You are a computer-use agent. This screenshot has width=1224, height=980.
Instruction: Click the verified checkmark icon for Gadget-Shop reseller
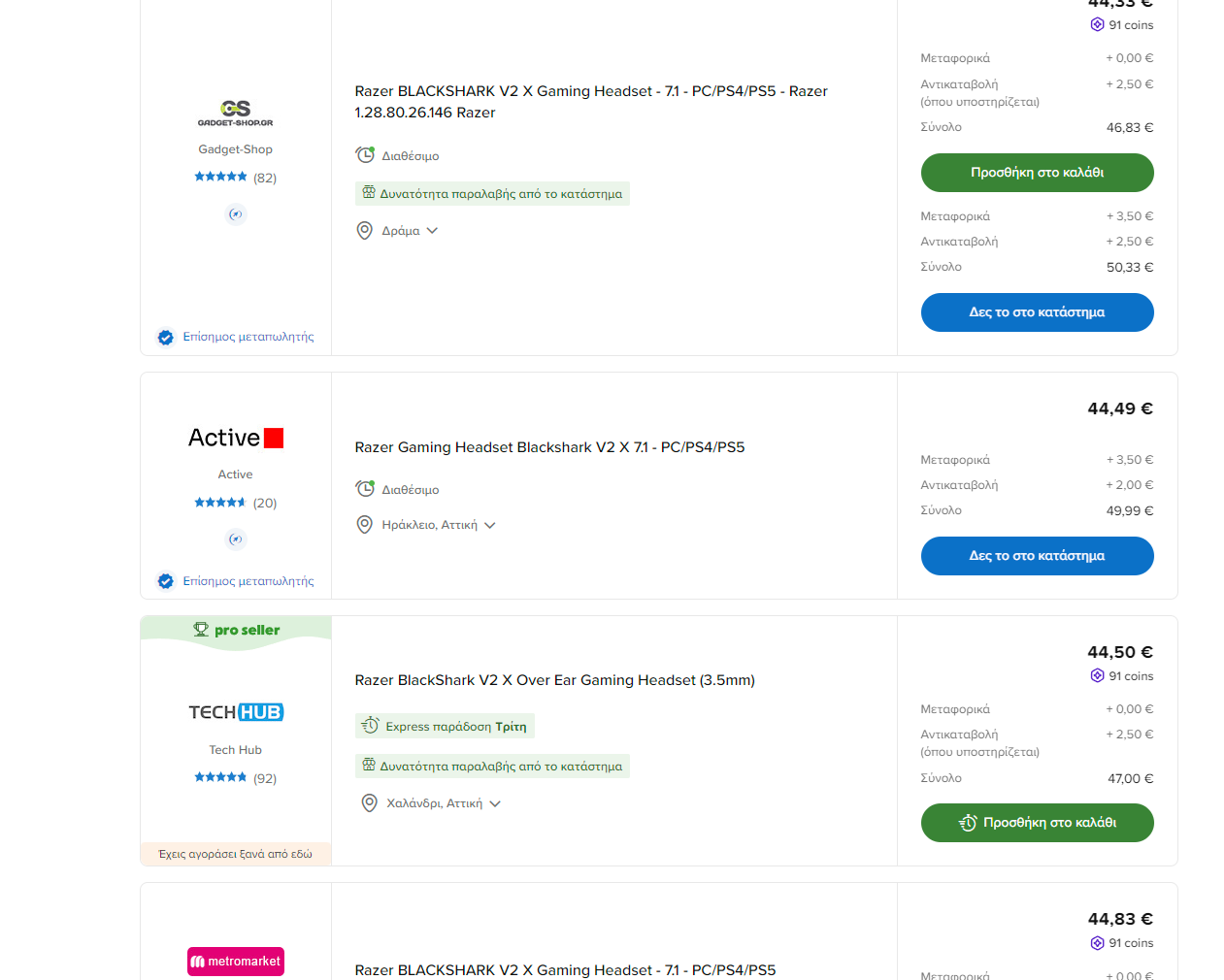click(166, 338)
